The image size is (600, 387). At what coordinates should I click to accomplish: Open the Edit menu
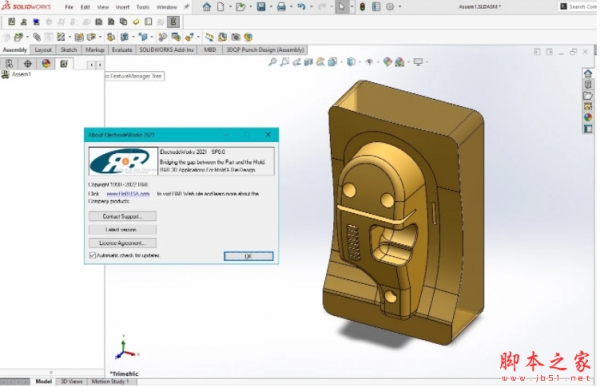[85, 7]
